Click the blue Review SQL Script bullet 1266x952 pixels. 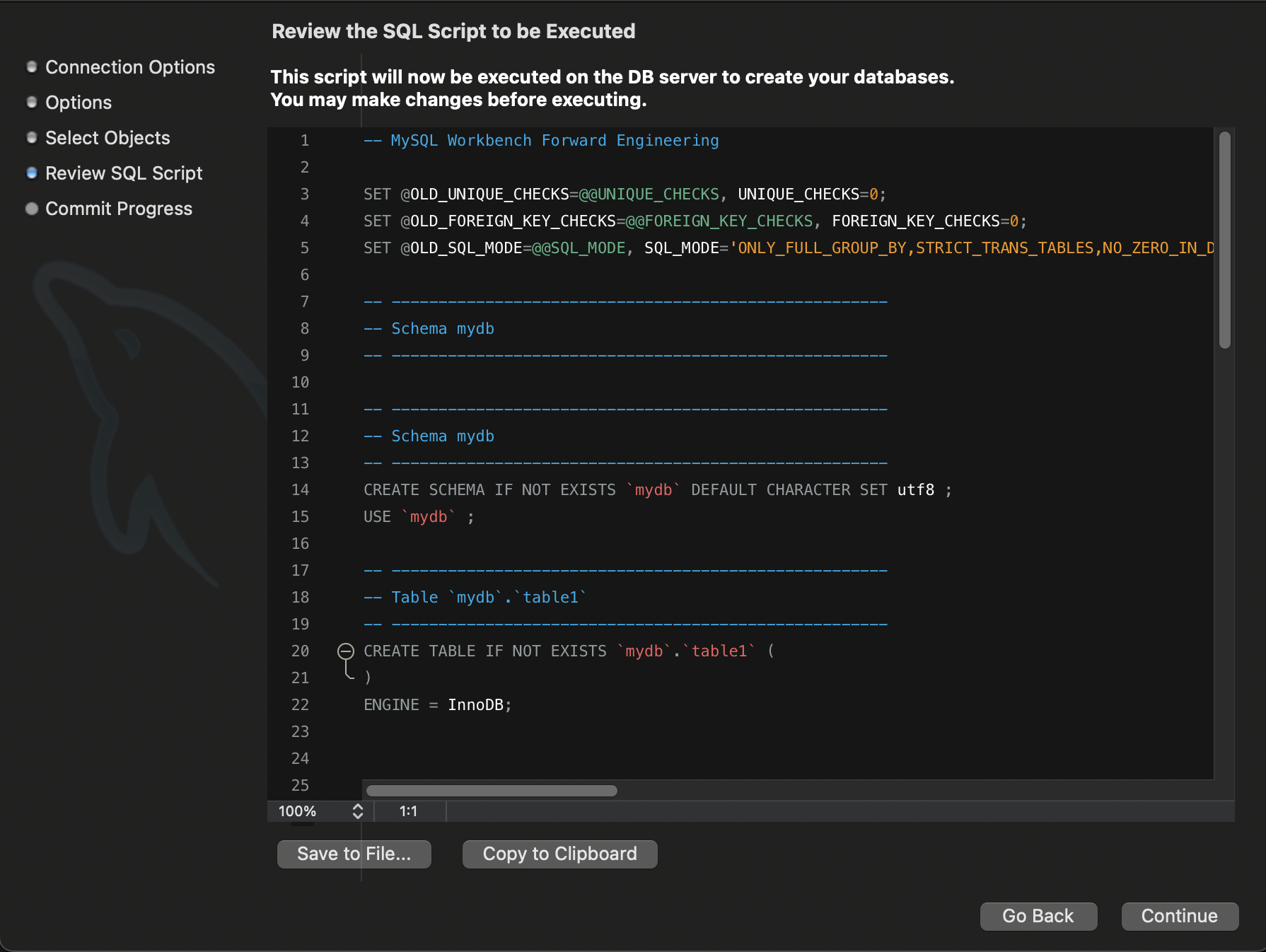pyautogui.click(x=32, y=173)
